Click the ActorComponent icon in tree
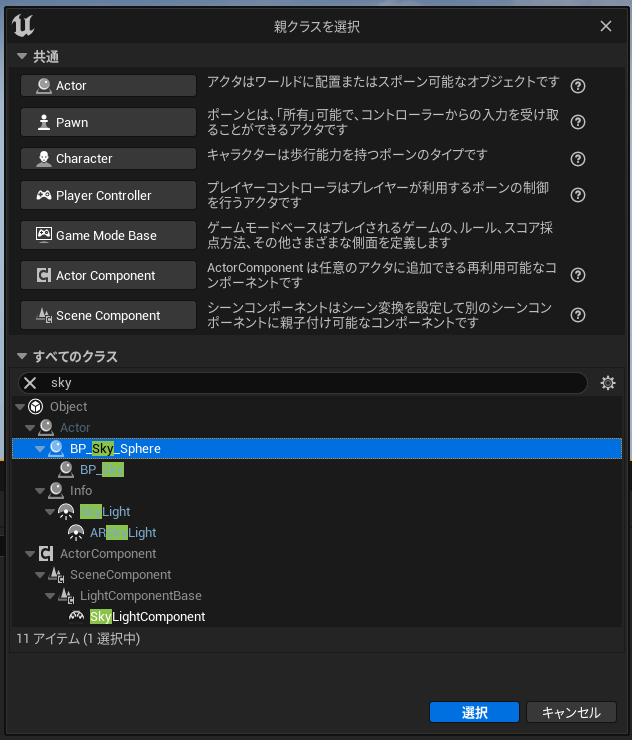This screenshot has height=740, width=632. 46,554
